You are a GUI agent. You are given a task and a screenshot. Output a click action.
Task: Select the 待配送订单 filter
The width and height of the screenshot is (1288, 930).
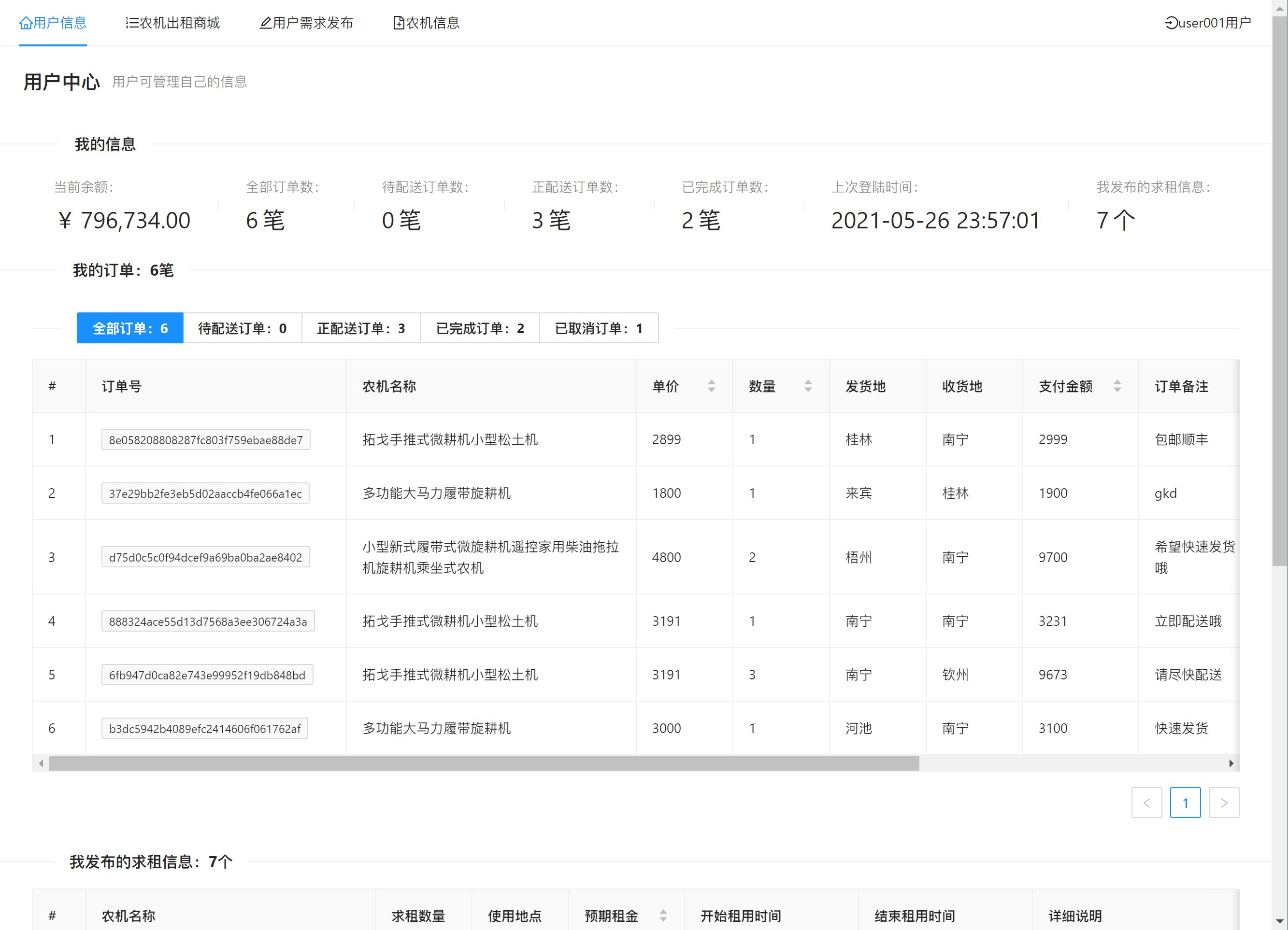pos(242,328)
